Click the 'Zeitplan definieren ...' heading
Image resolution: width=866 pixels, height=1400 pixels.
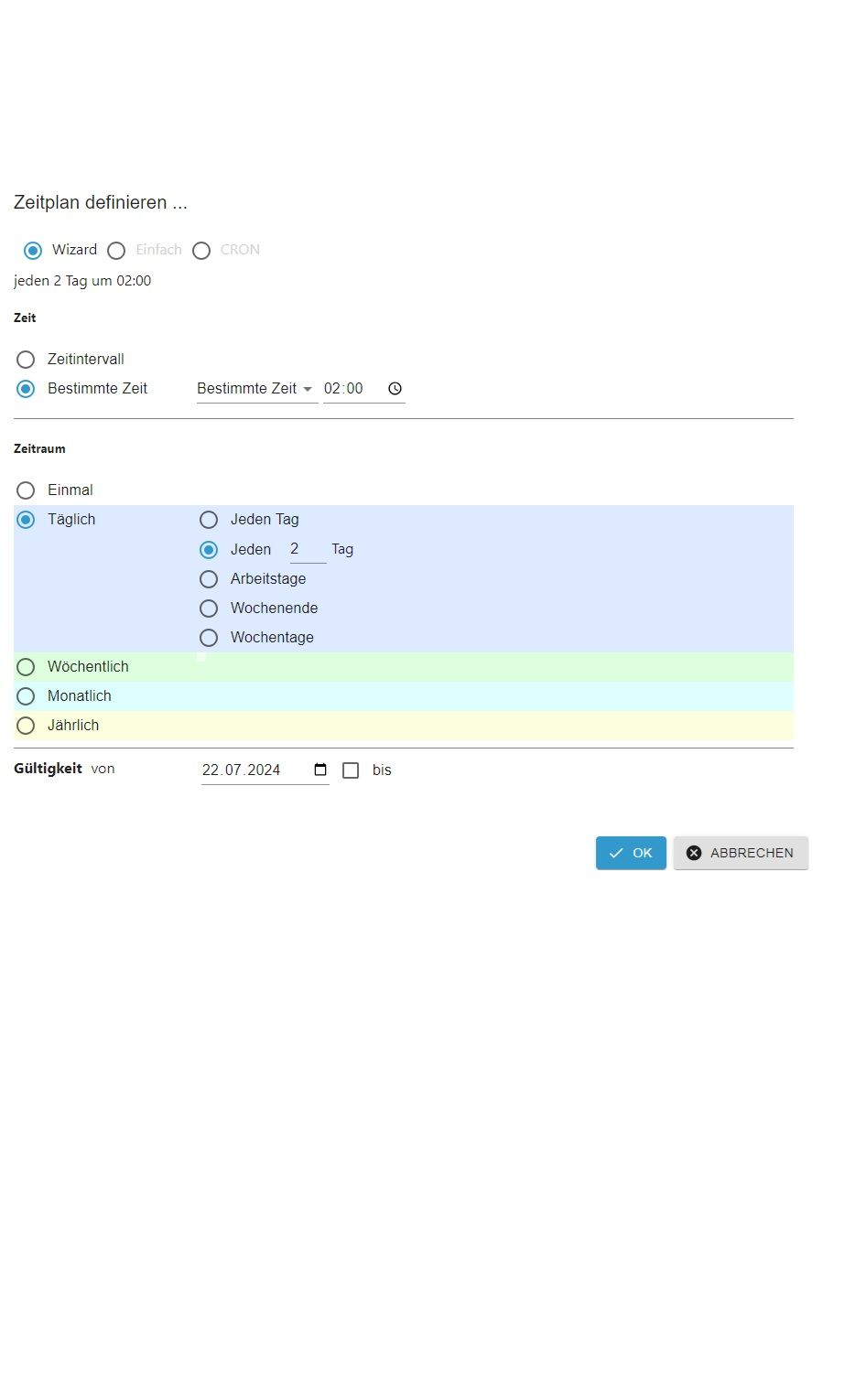pyautogui.click(x=101, y=202)
